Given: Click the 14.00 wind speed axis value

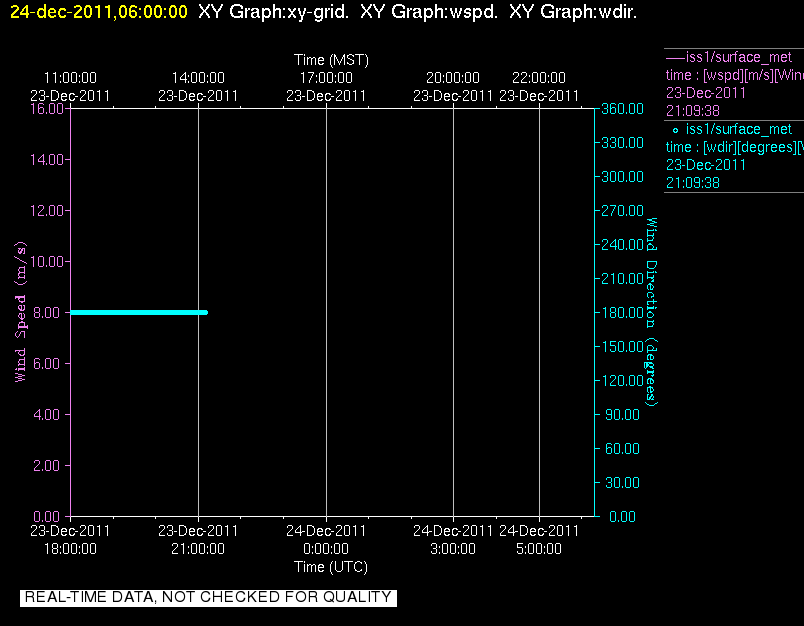Looking at the screenshot, I should 47,159.
